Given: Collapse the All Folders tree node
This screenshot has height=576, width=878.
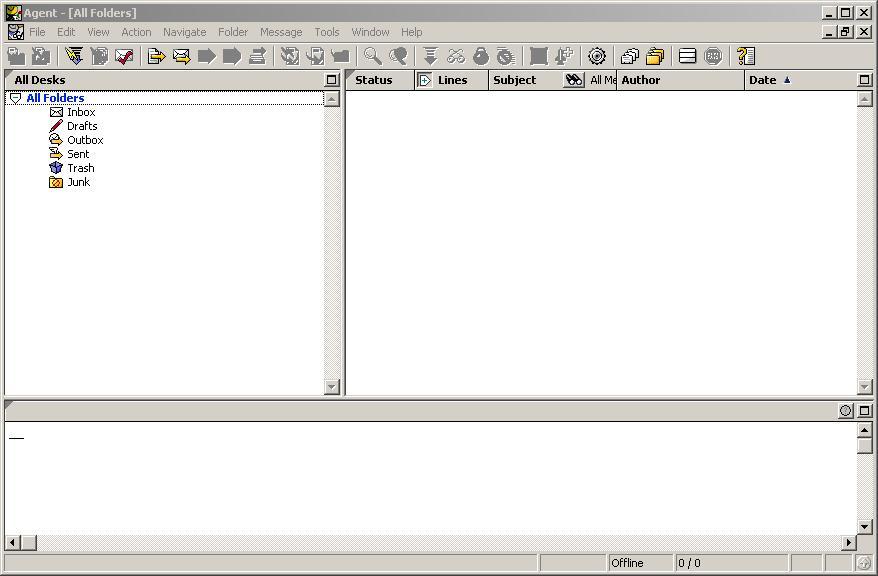Looking at the screenshot, I should pos(15,98).
